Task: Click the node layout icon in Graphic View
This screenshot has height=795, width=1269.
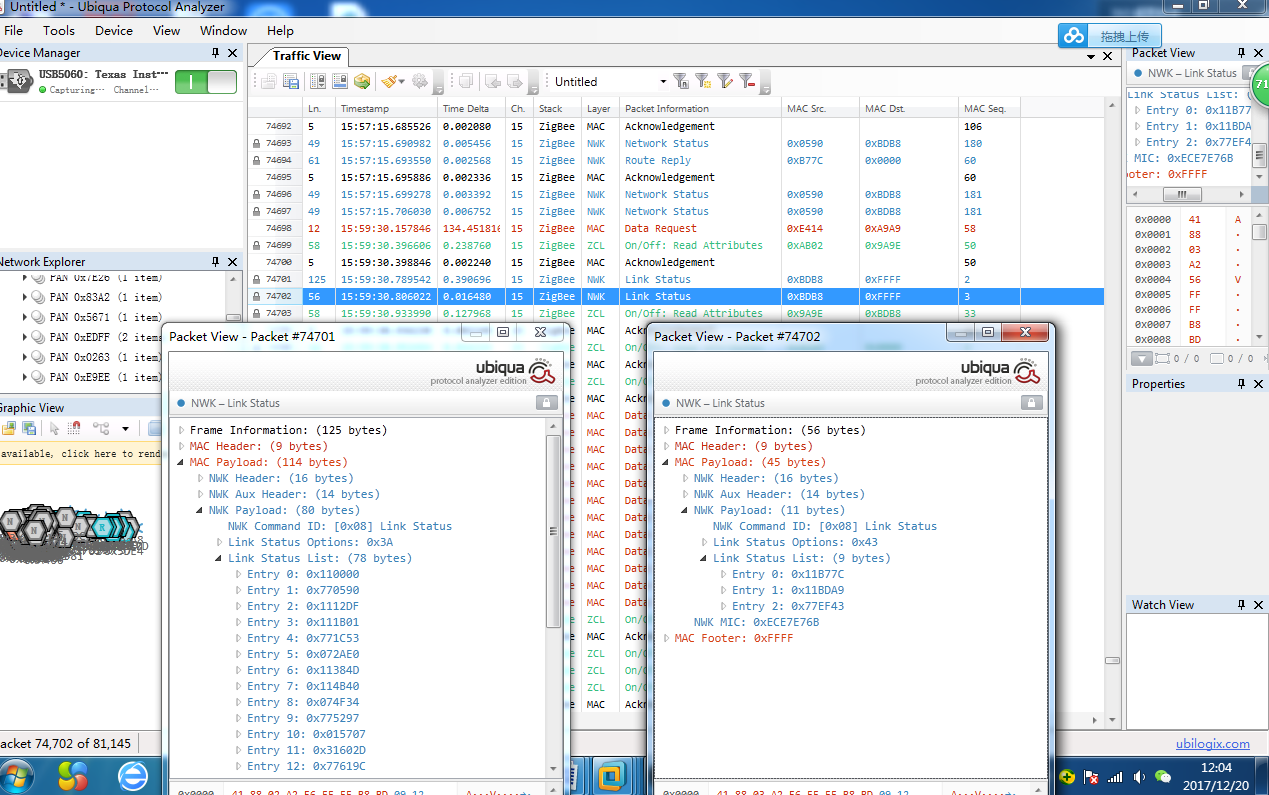Action: point(101,428)
